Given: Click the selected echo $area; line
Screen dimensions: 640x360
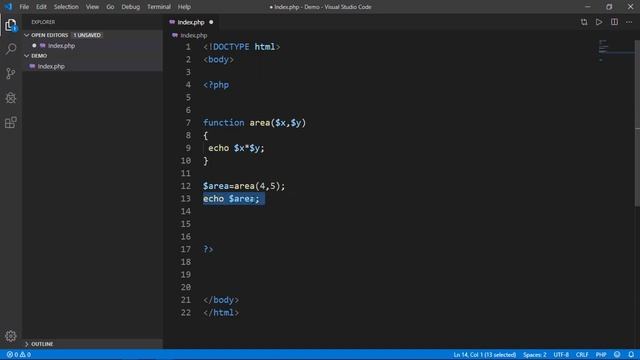Looking at the screenshot, I should click(x=234, y=199).
